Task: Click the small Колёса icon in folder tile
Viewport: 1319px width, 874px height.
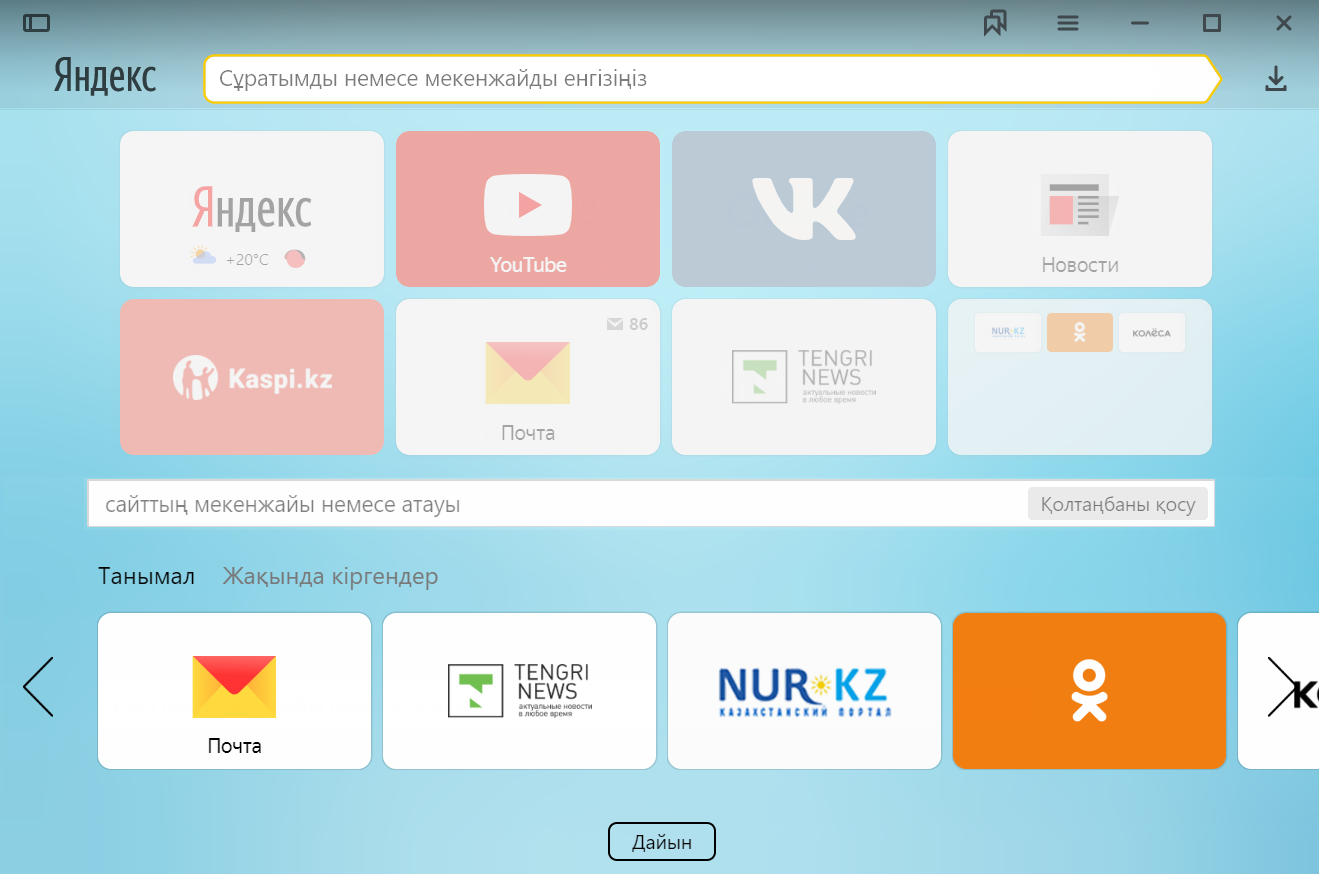Action: pyautogui.click(x=1151, y=332)
